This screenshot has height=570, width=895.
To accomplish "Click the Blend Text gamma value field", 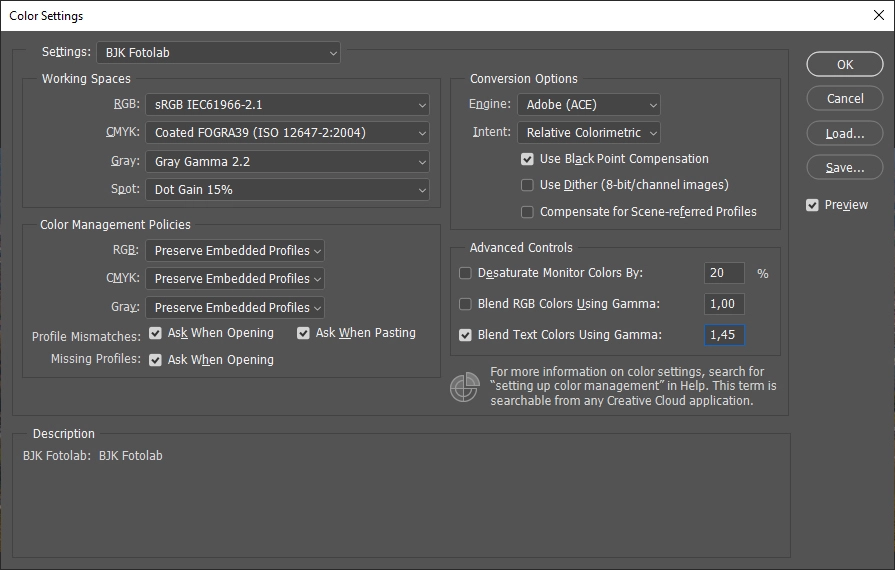I will coord(723,336).
